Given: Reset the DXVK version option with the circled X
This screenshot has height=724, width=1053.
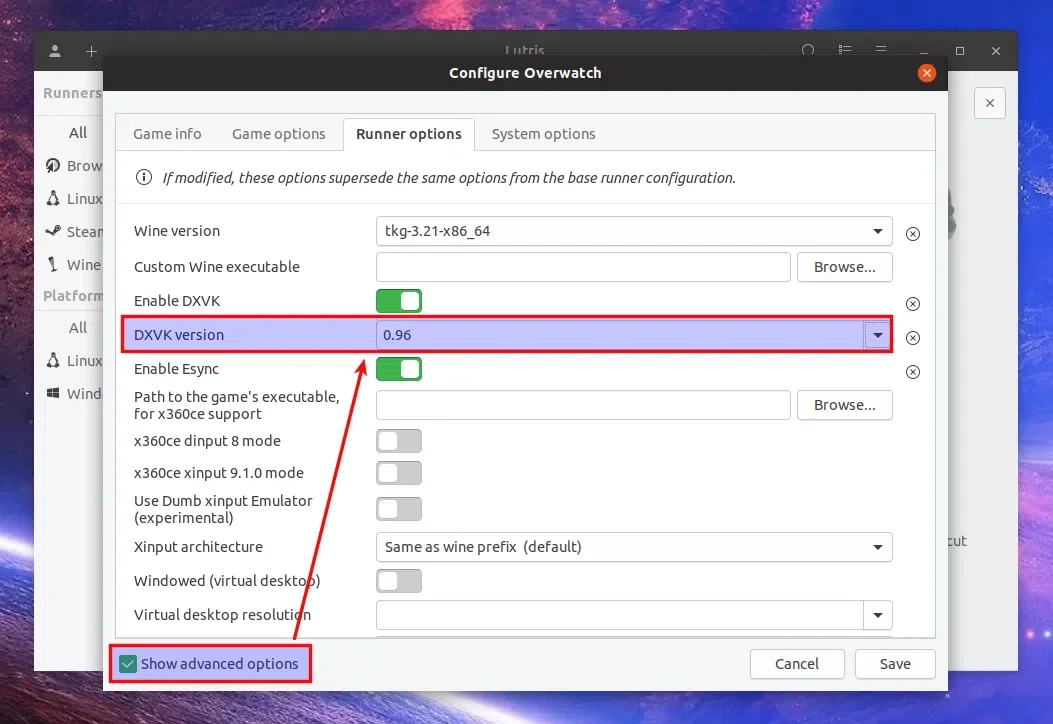Looking at the screenshot, I should coord(913,338).
